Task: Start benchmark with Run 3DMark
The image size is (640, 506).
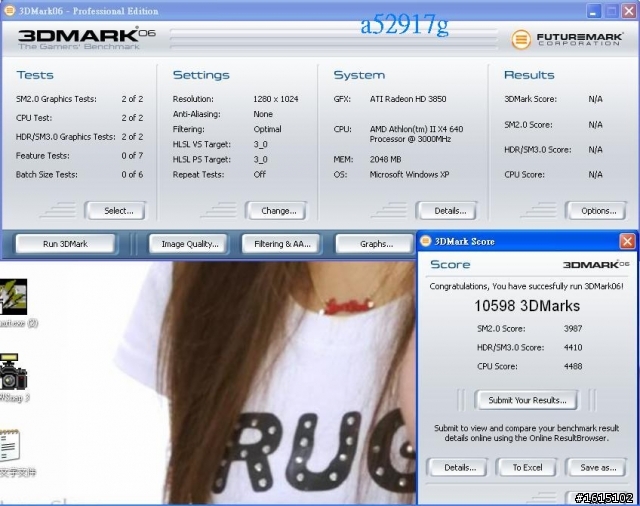Action: point(65,244)
